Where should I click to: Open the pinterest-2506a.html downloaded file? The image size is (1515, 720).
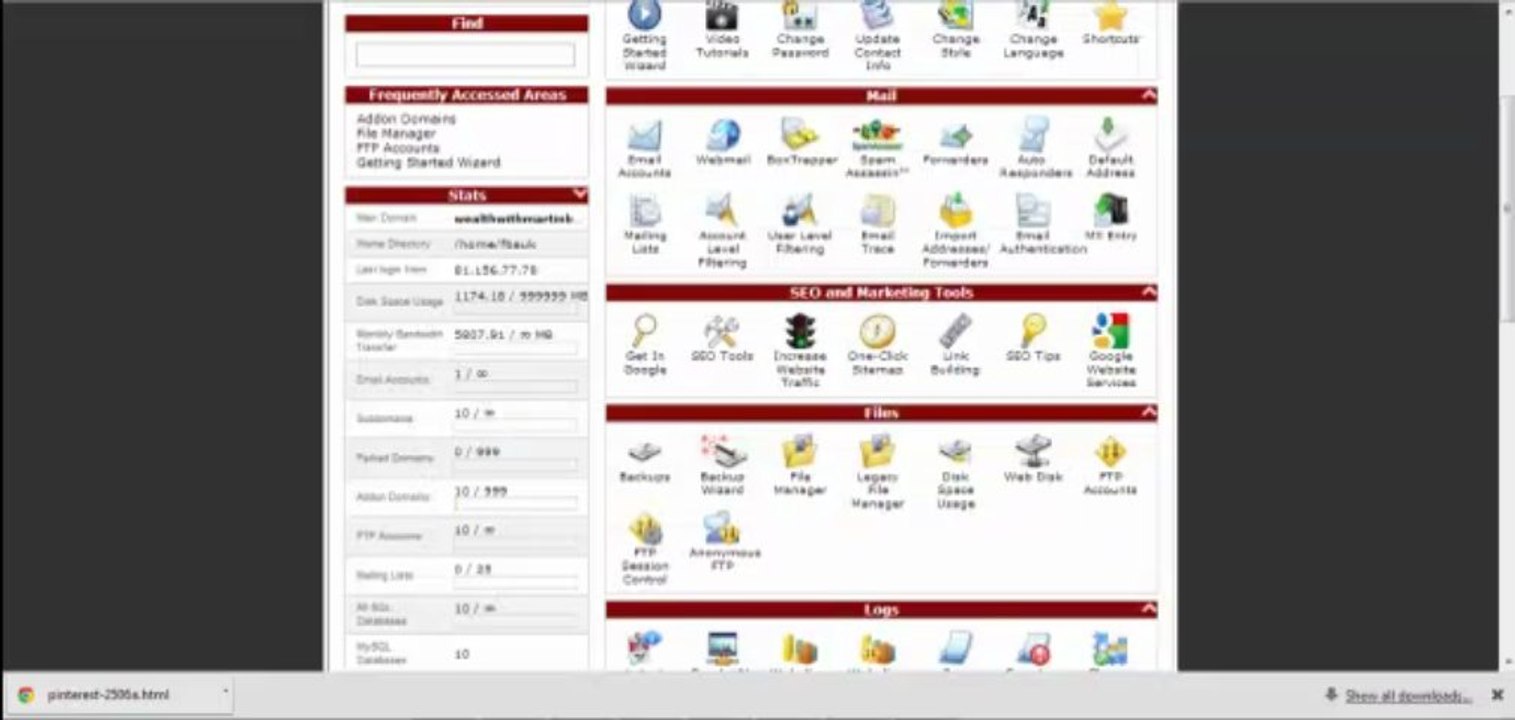108,695
